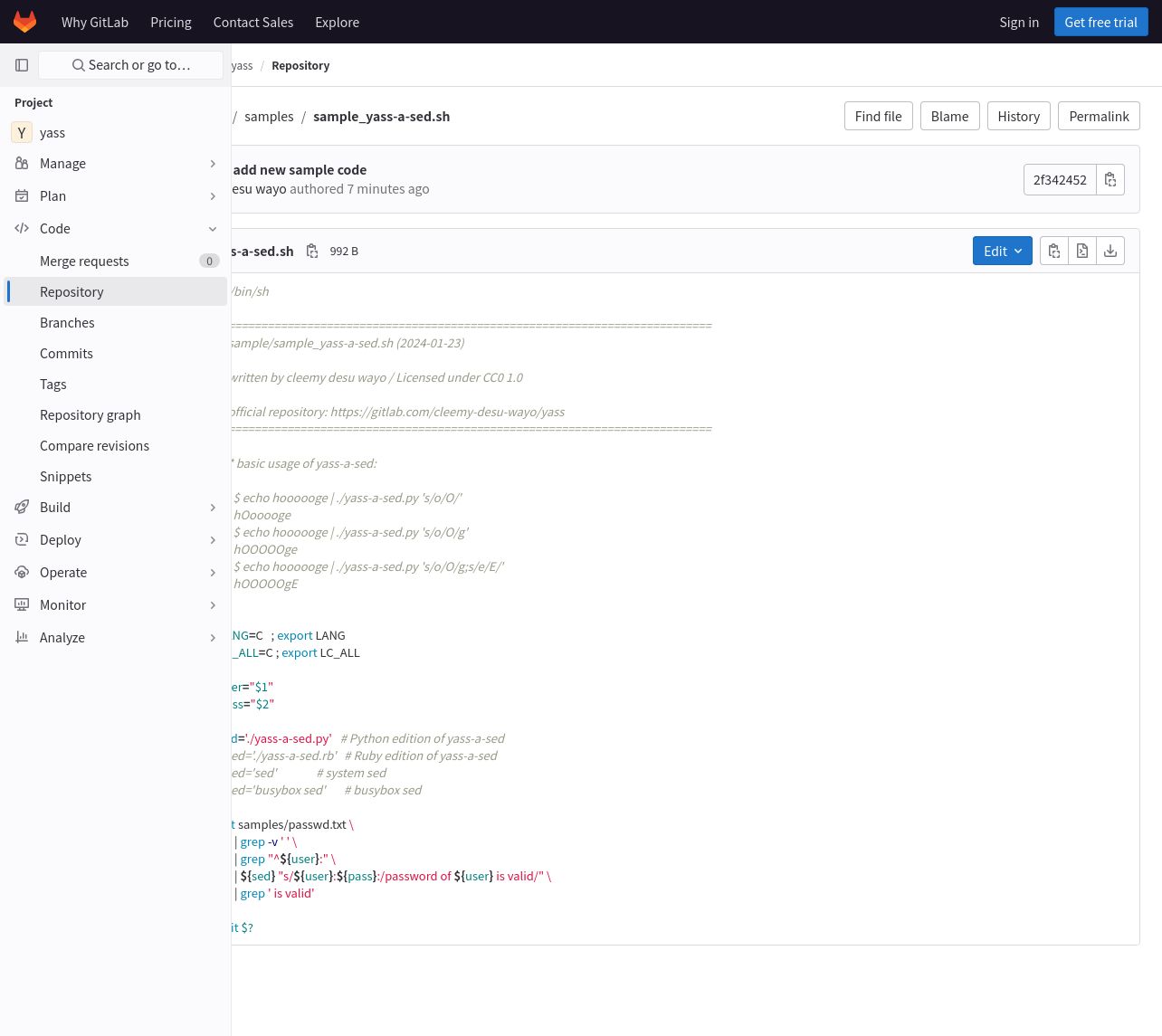Copy file path next to 992 B
Viewport: 1162px width, 1036px height.
[x=312, y=252]
